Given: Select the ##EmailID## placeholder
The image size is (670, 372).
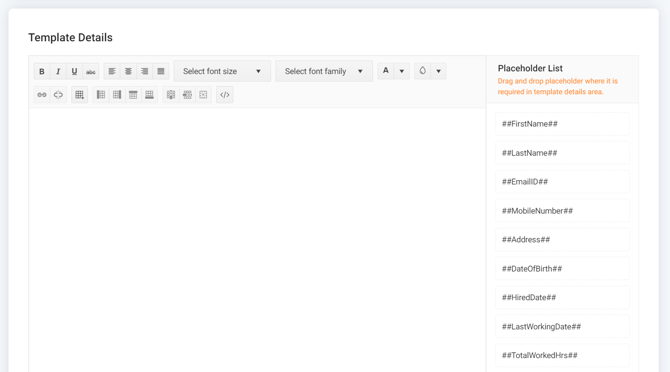Looking at the screenshot, I should [562, 182].
